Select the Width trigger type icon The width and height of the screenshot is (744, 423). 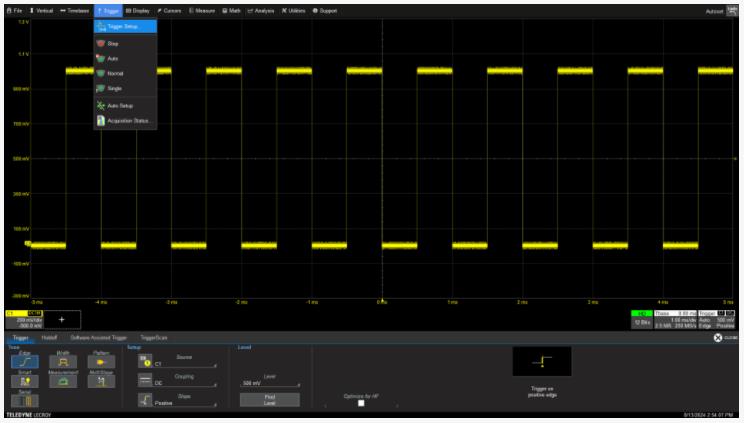pos(63,362)
